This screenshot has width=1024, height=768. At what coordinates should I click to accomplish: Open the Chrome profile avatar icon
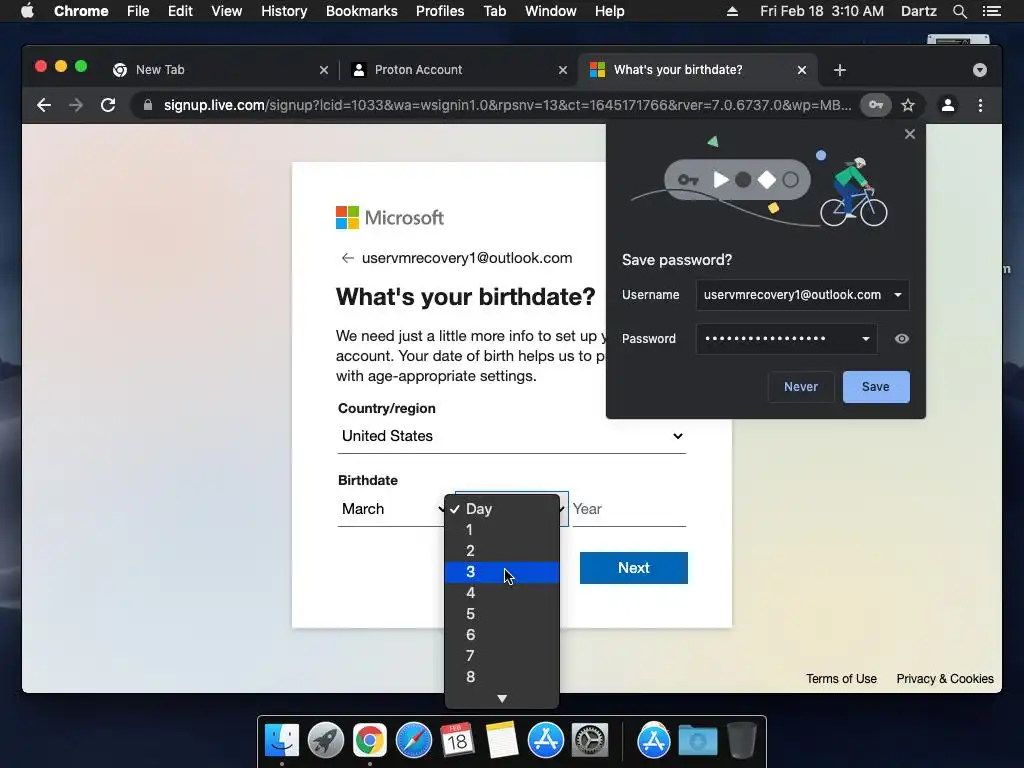(x=948, y=105)
